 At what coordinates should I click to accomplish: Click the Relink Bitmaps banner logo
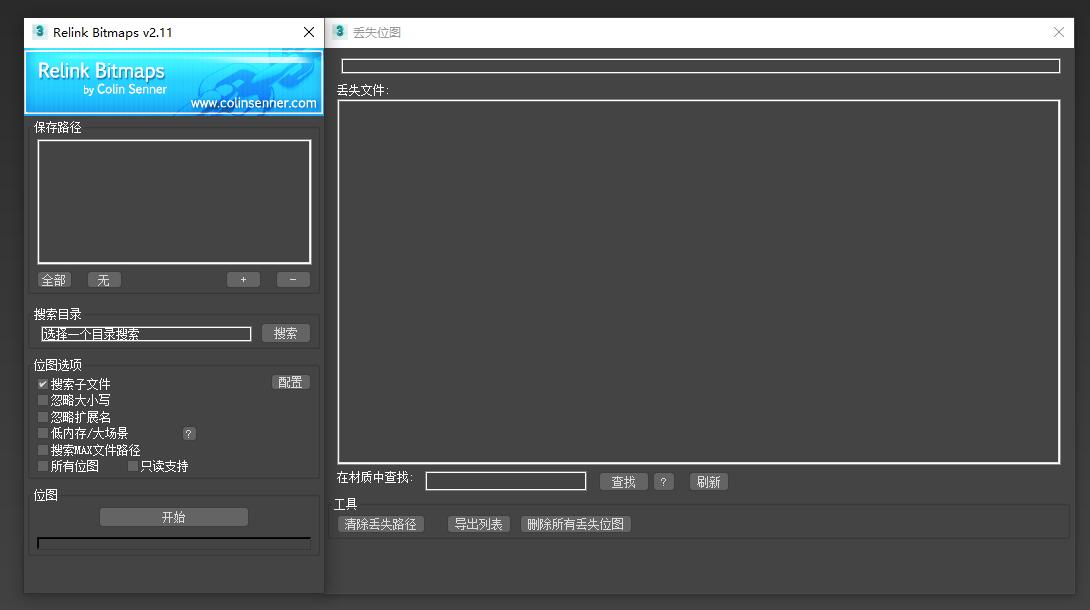tap(174, 82)
